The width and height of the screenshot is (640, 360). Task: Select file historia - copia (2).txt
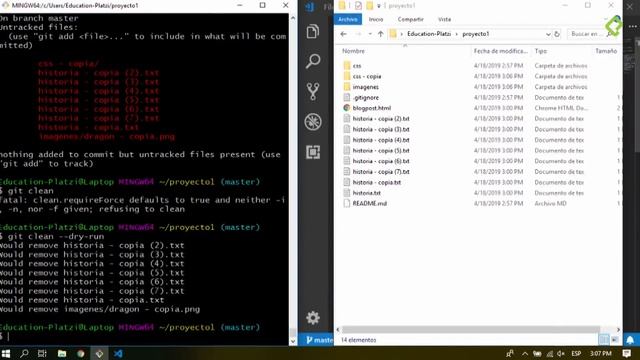click(381, 119)
